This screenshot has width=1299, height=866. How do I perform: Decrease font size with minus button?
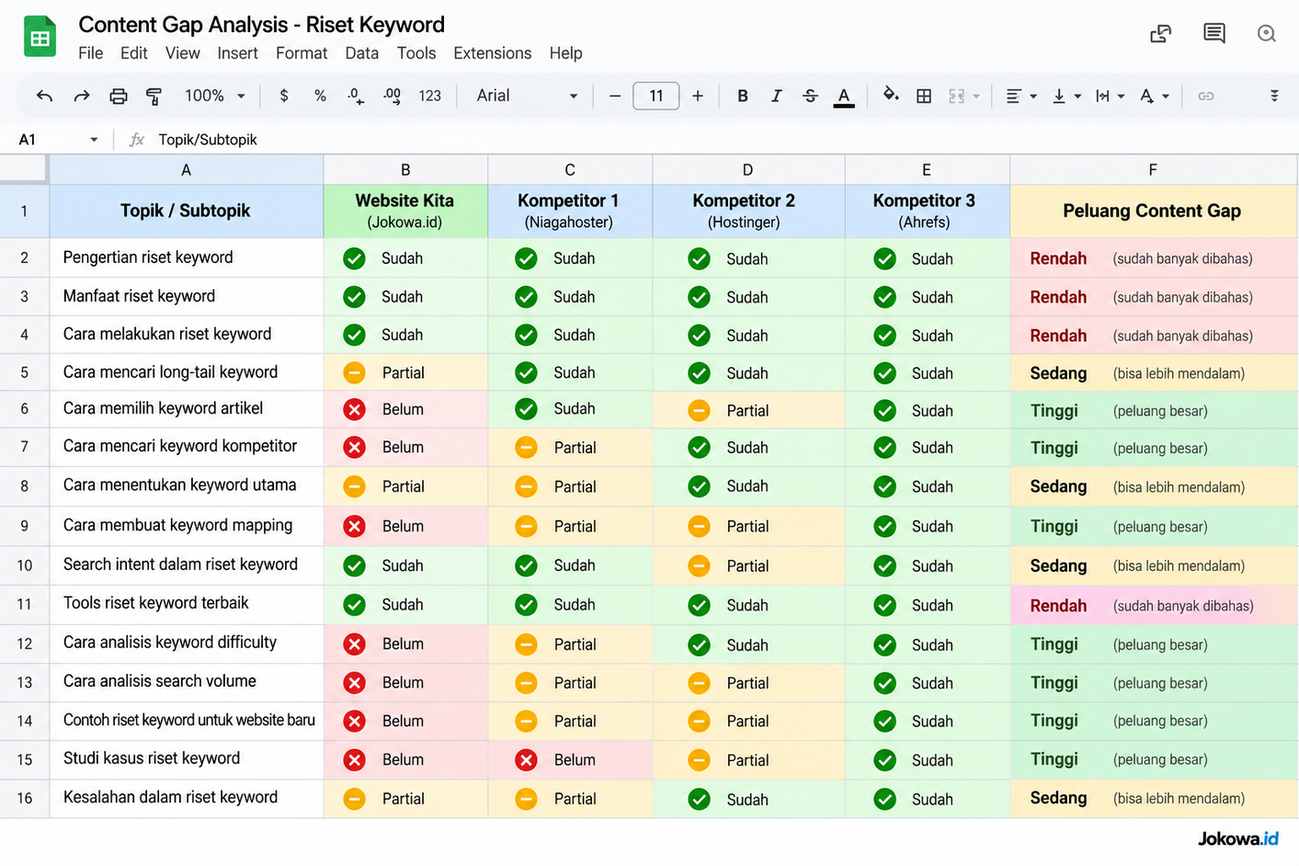(x=615, y=96)
